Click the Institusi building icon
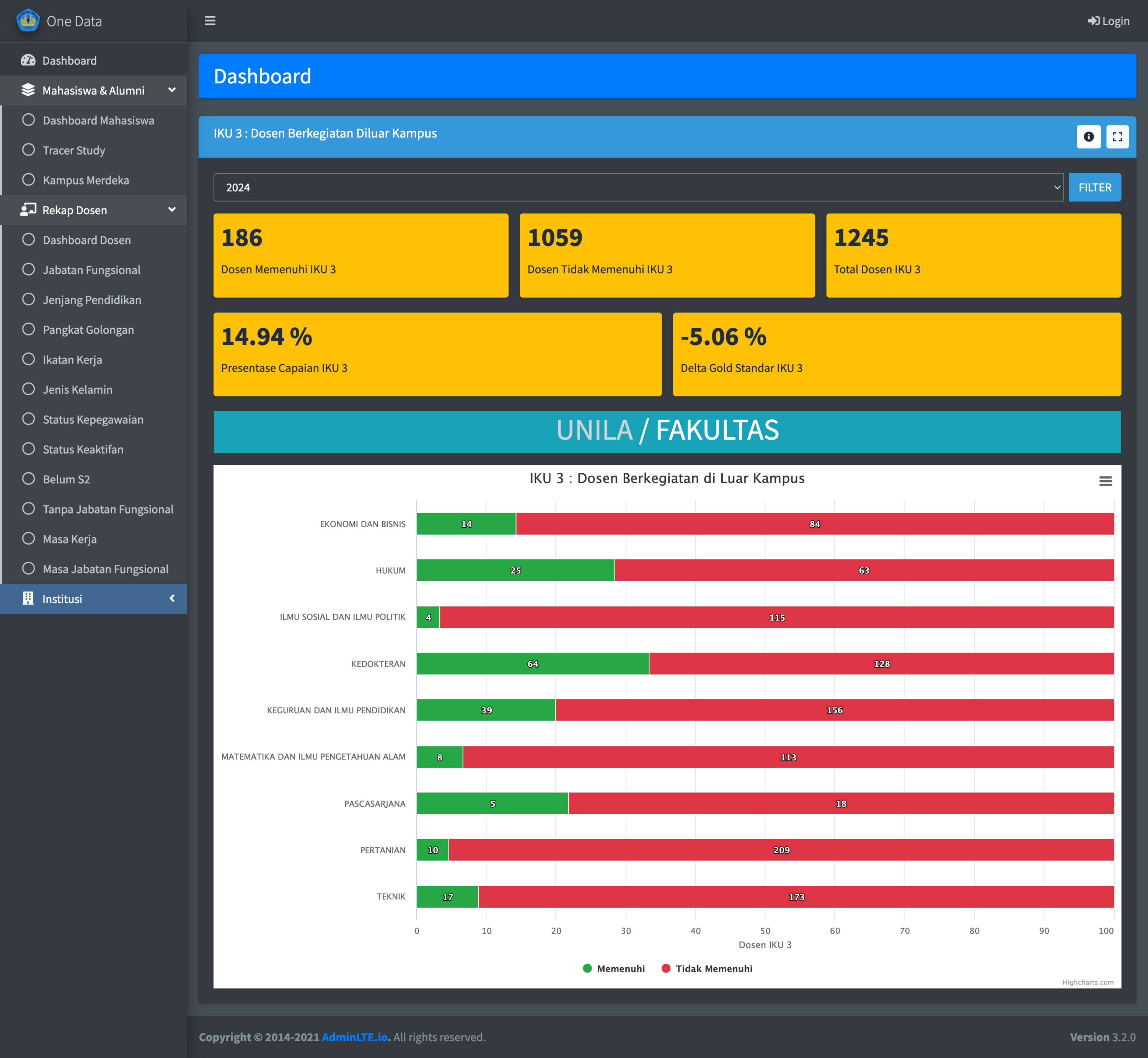Image resolution: width=1148 pixels, height=1058 pixels. 28,598
